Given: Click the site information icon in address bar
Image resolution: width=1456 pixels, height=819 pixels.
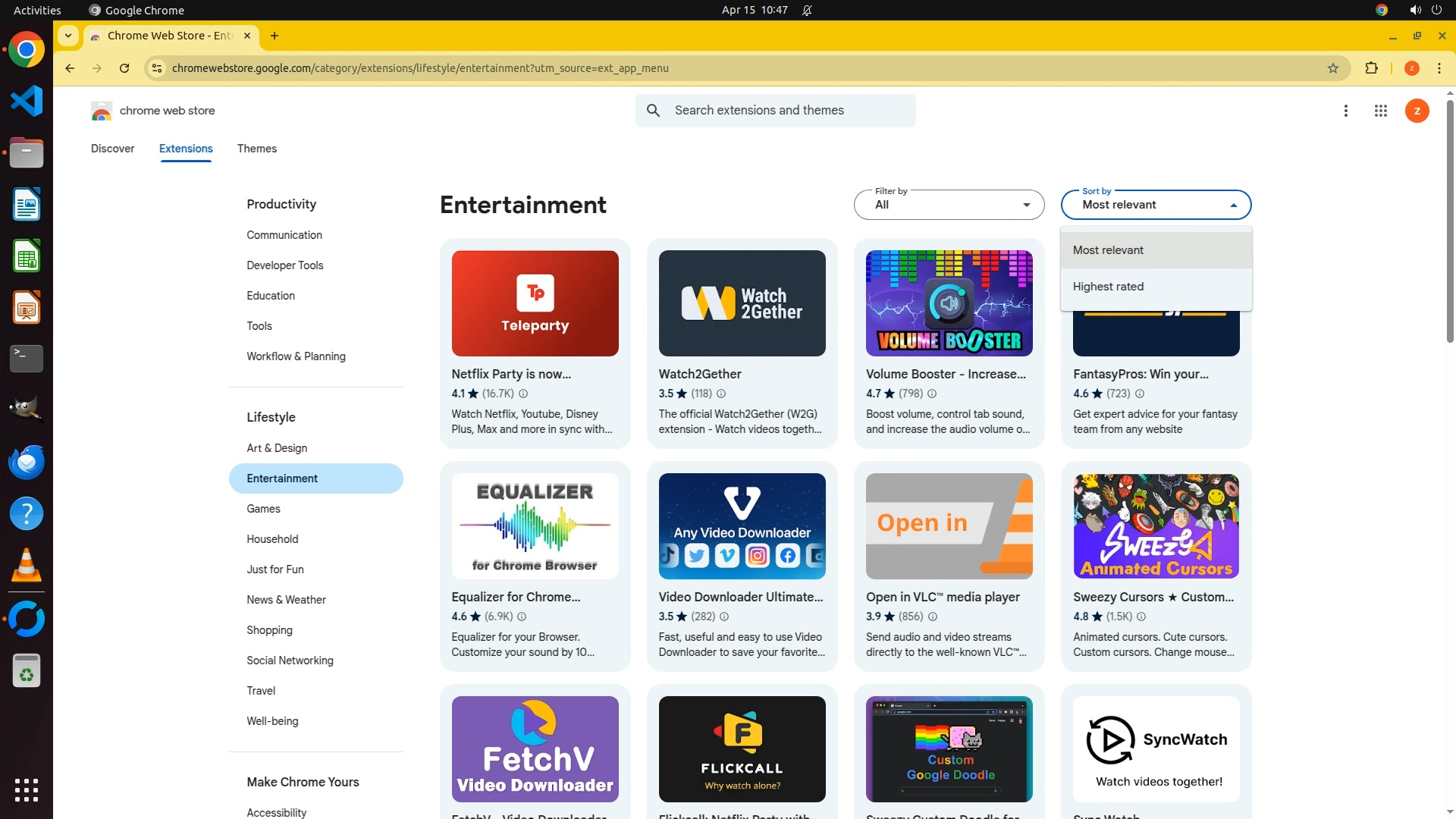Looking at the screenshot, I should coord(156,68).
